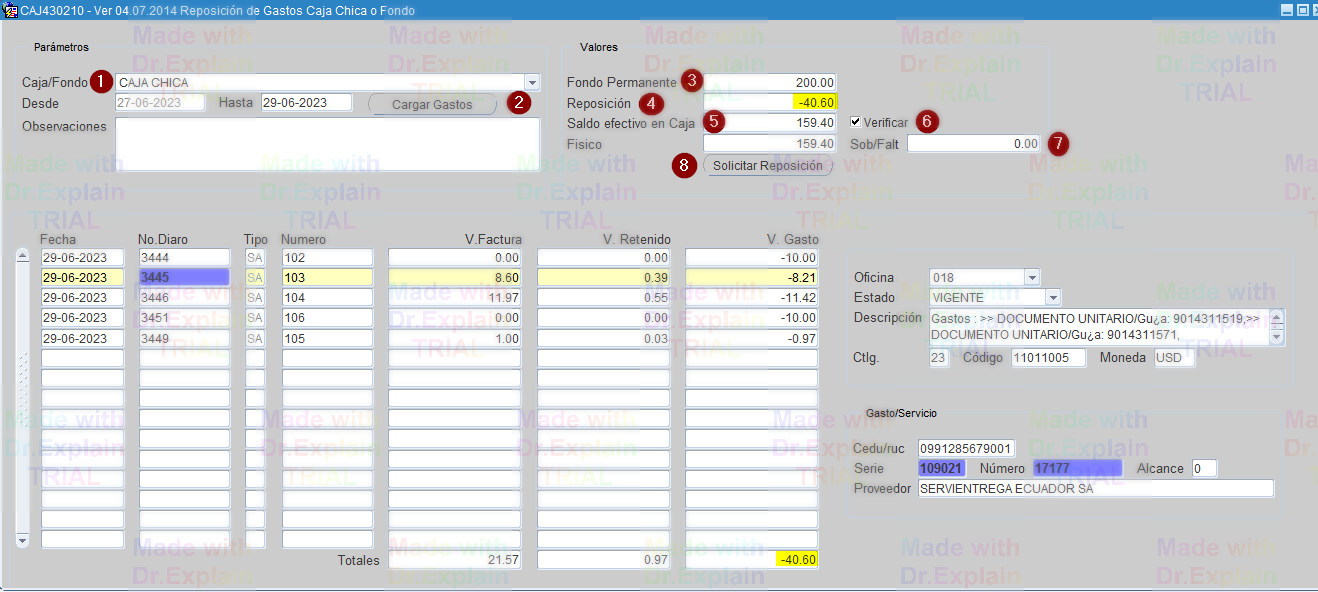Select diary number 3446 in the table
The image size is (1318, 592).
(x=184, y=297)
